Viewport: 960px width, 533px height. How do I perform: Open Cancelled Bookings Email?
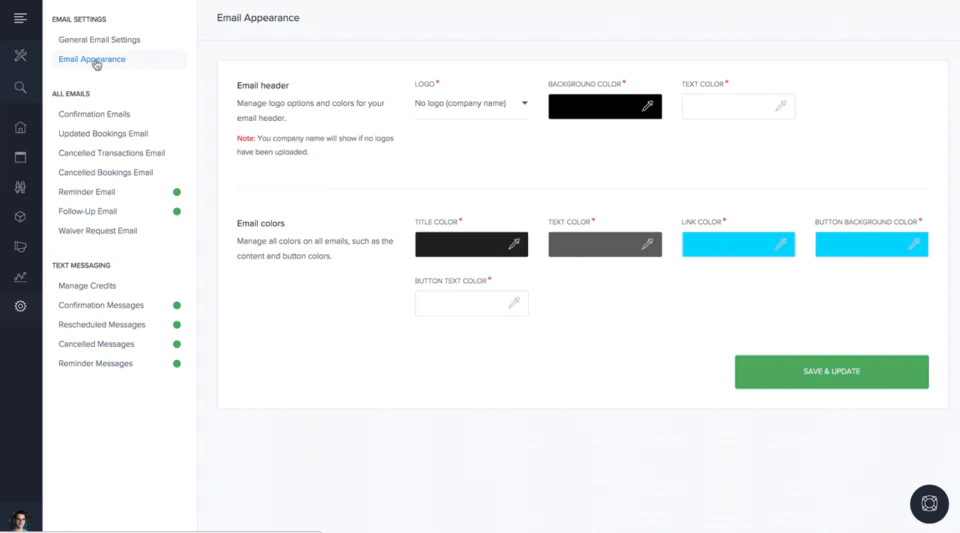pyautogui.click(x=105, y=173)
